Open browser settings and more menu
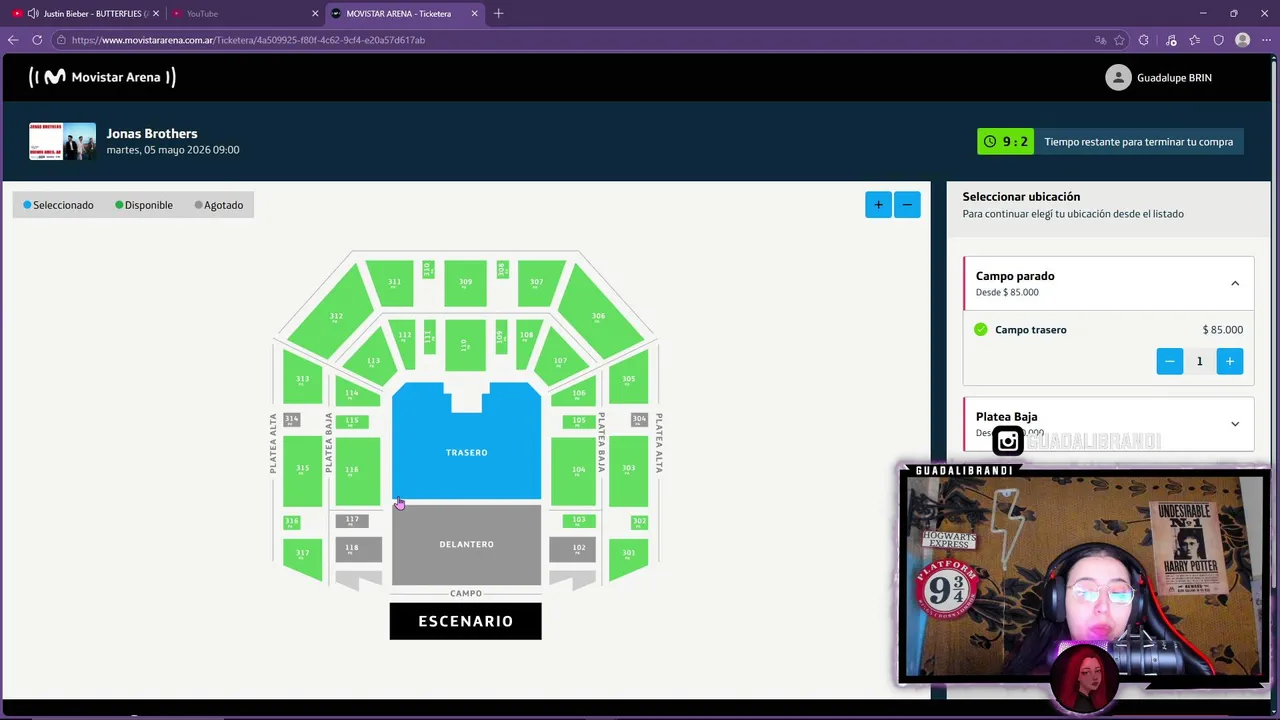This screenshot has height=720, width=1280. point(1266,40)
